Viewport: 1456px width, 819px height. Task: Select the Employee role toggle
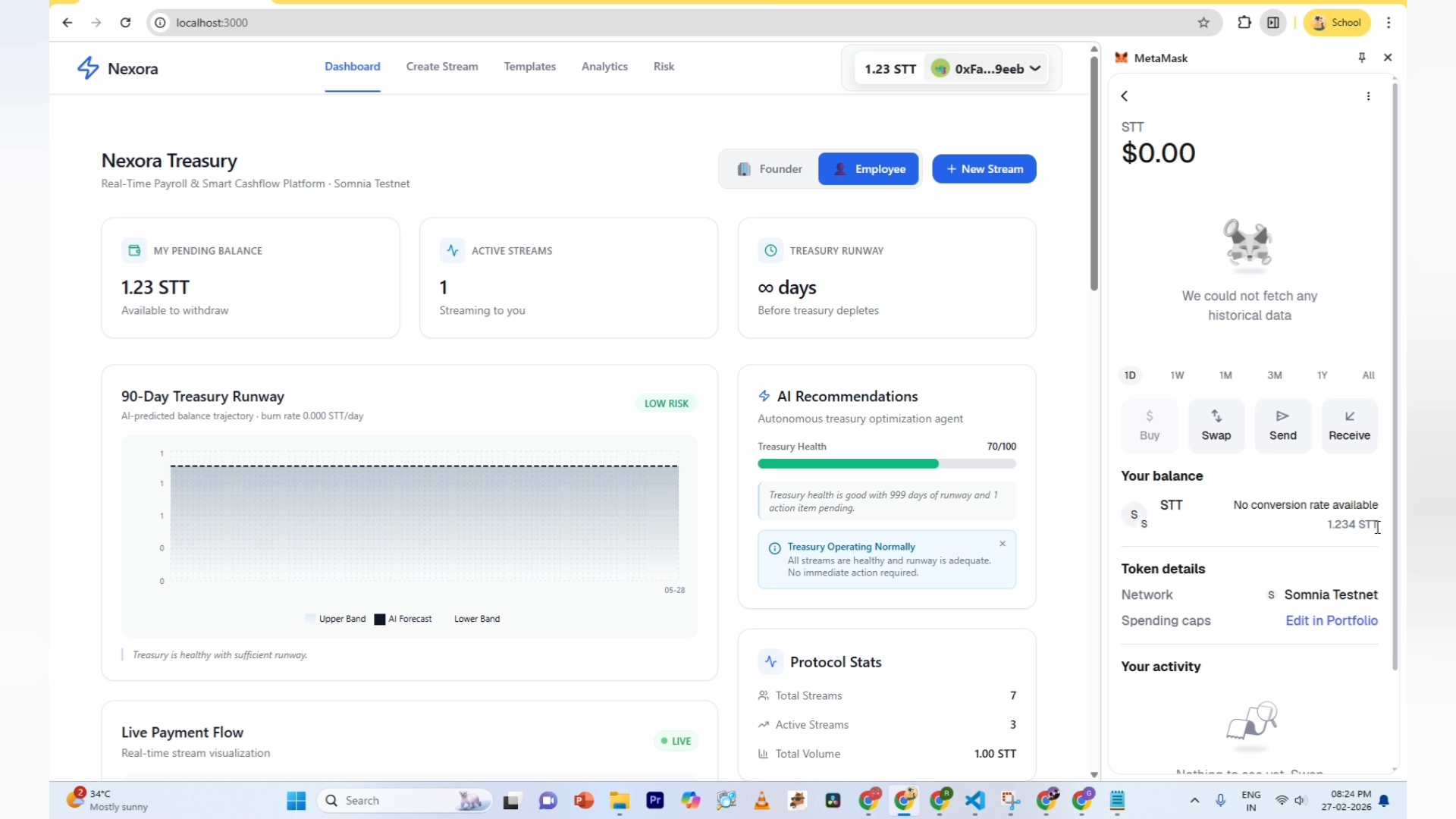868,169
